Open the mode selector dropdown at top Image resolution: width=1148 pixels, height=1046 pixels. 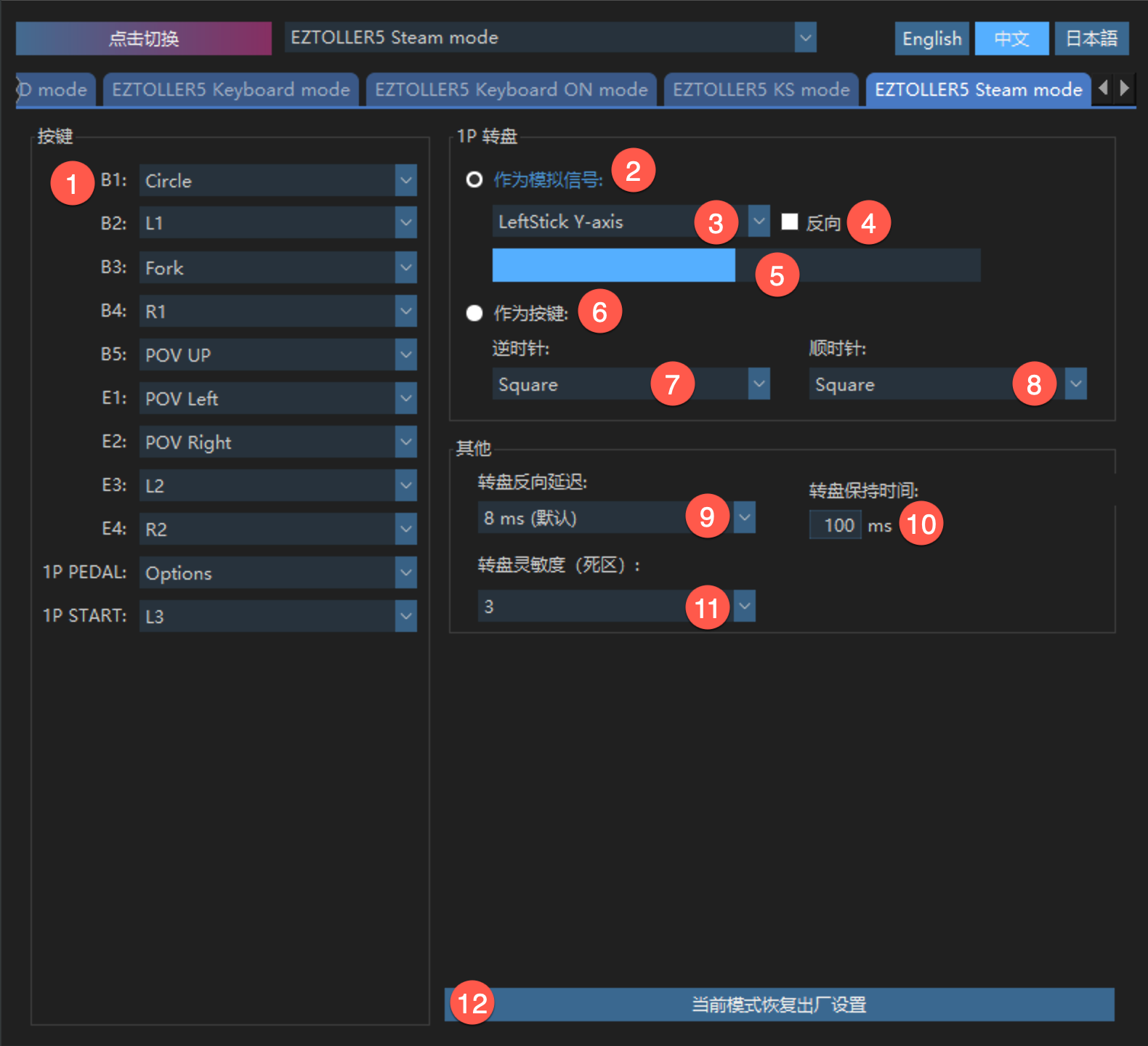(551, 38)
